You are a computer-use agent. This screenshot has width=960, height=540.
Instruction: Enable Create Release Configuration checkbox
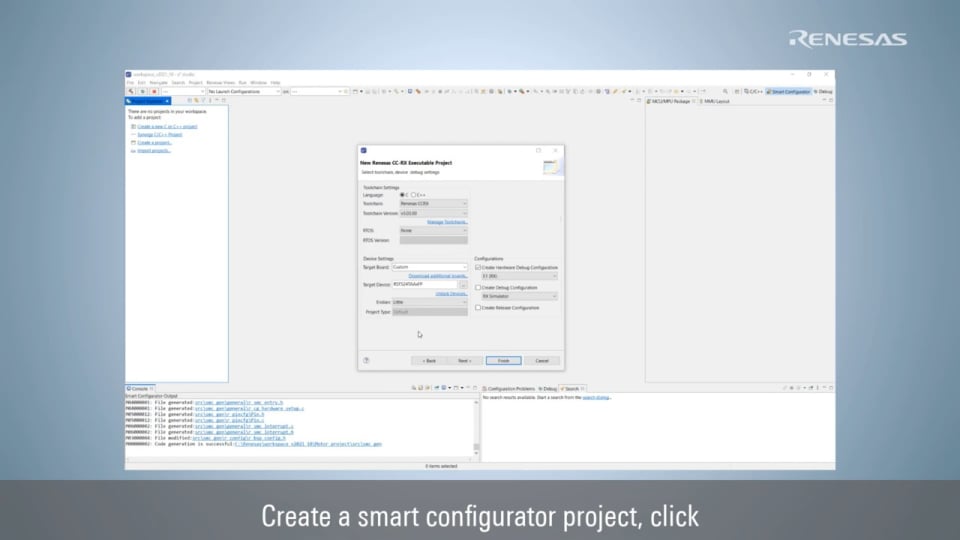478,308
